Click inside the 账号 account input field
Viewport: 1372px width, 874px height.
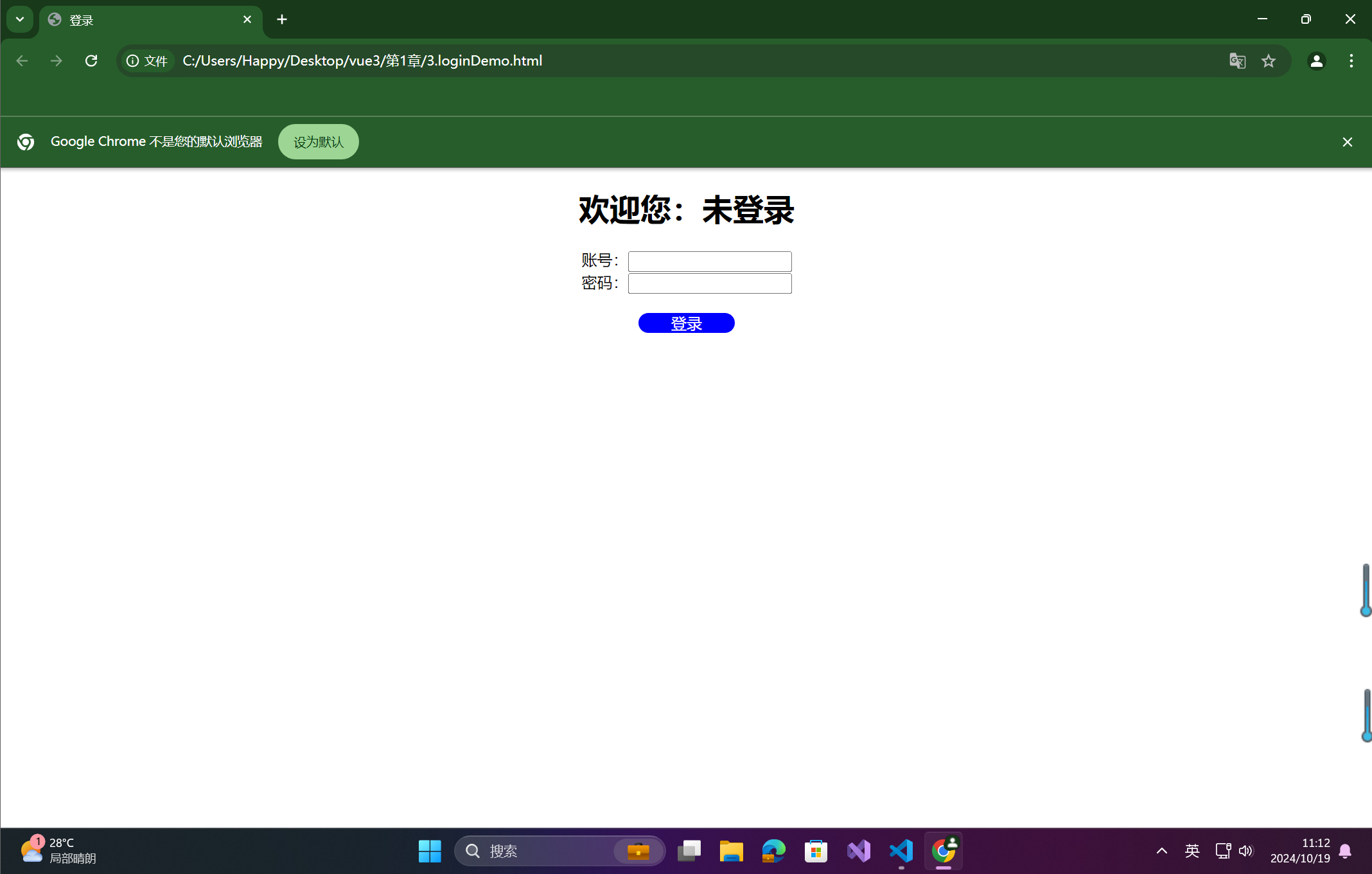coord(709,261)
